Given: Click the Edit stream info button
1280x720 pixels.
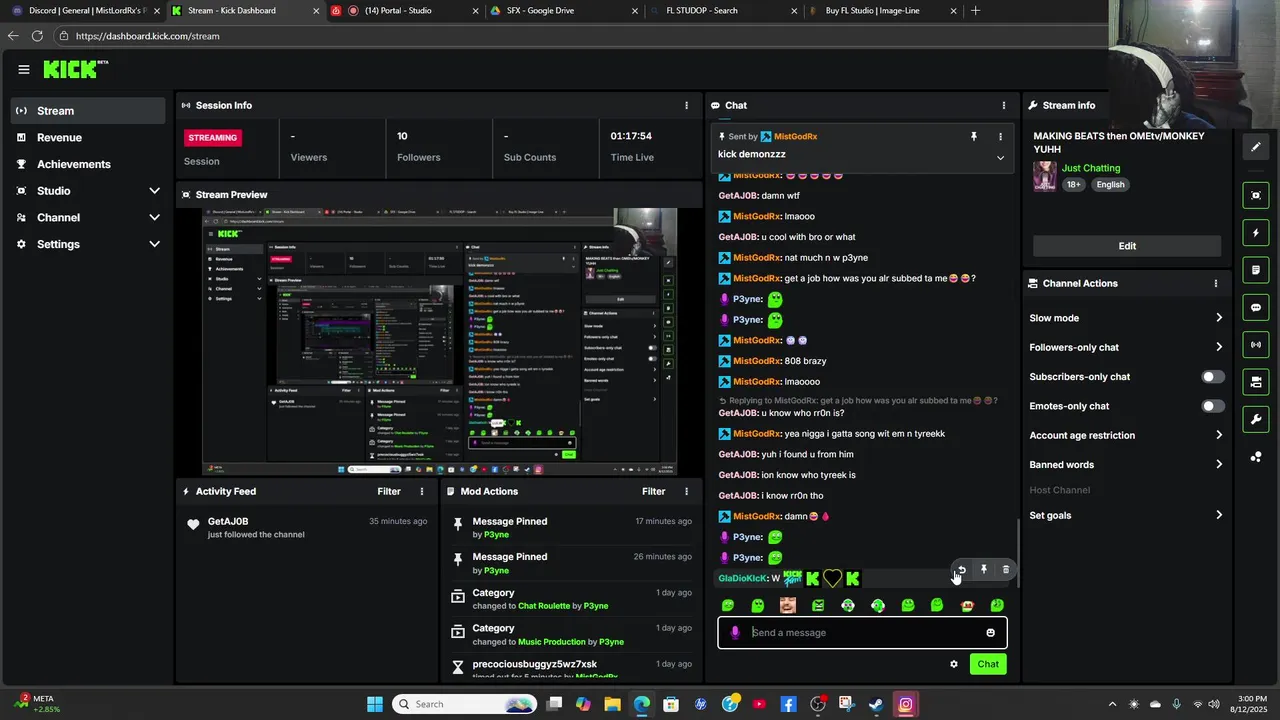Looking at the screenshot, I should 1127,246.
